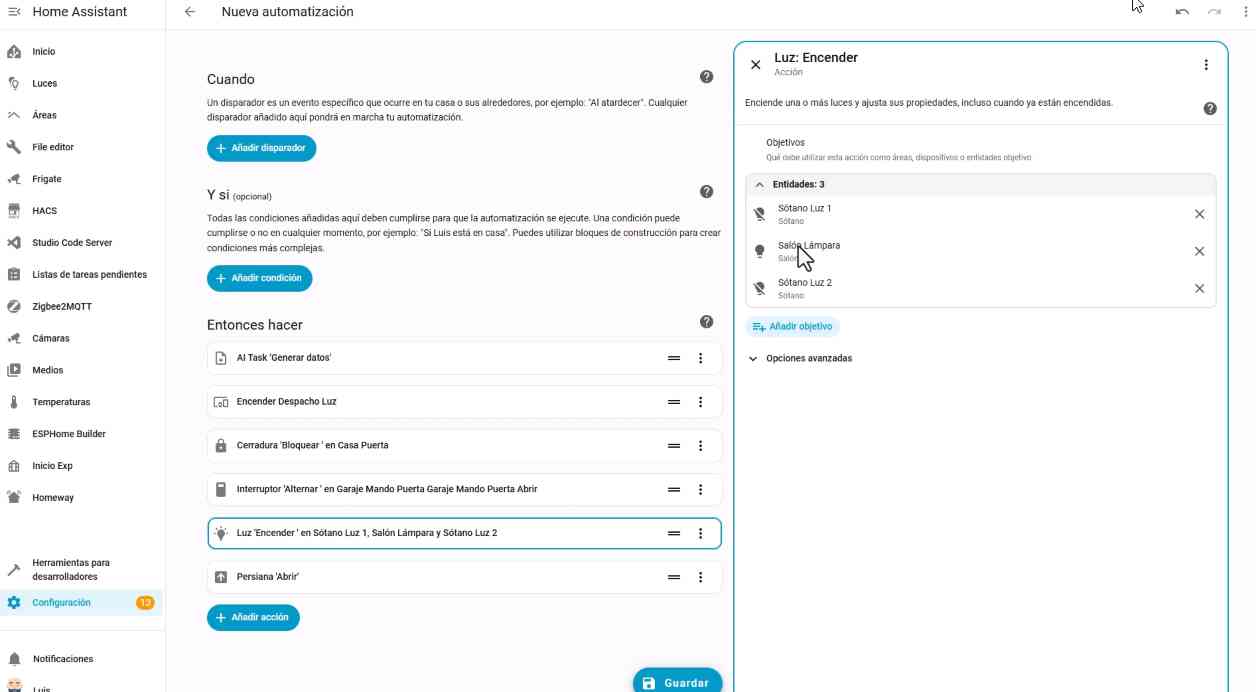Screen dimensions: 1256x692
Task: Open Zigbee2MQTT from the sidebar
Action: [62, 306]
